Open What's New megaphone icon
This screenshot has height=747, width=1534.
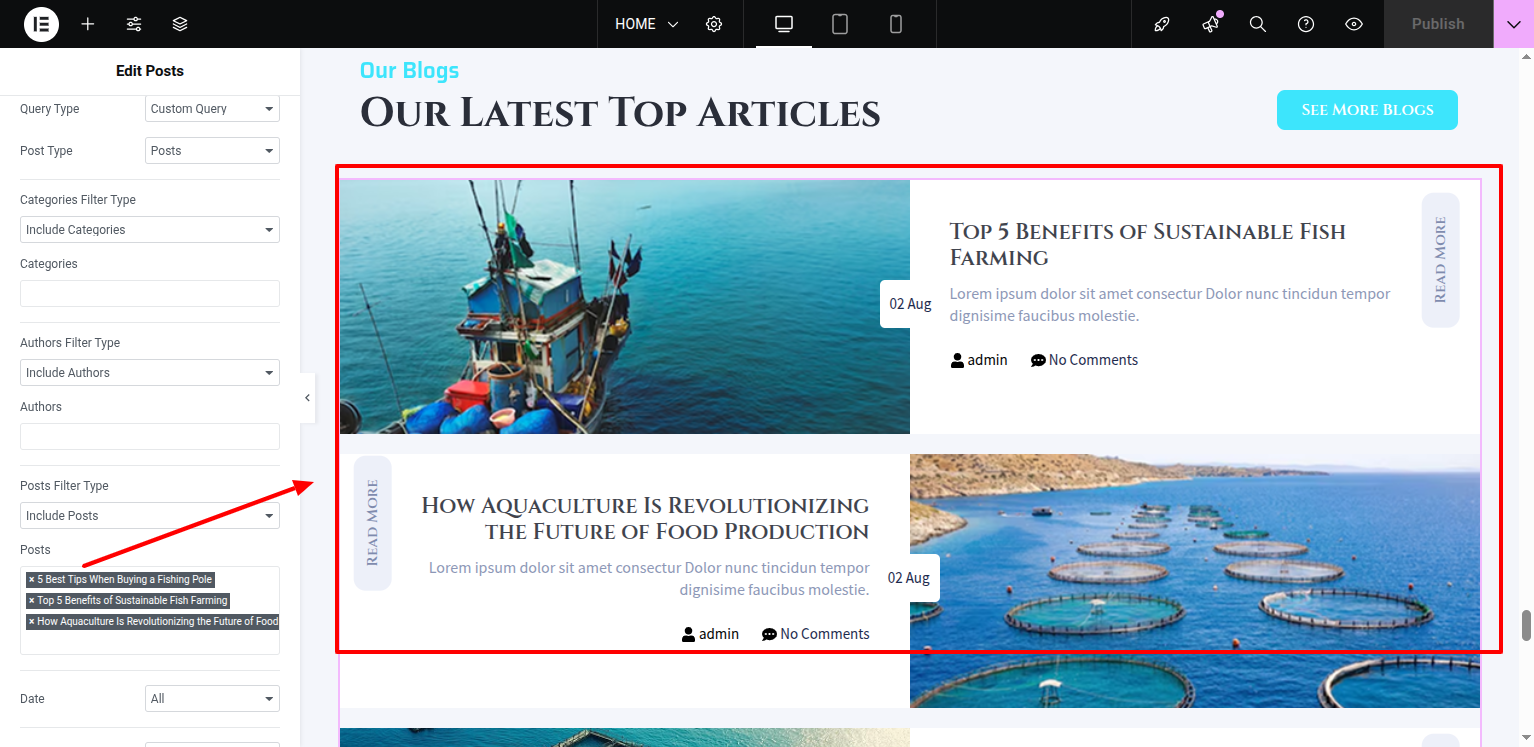click(1210, 24)
